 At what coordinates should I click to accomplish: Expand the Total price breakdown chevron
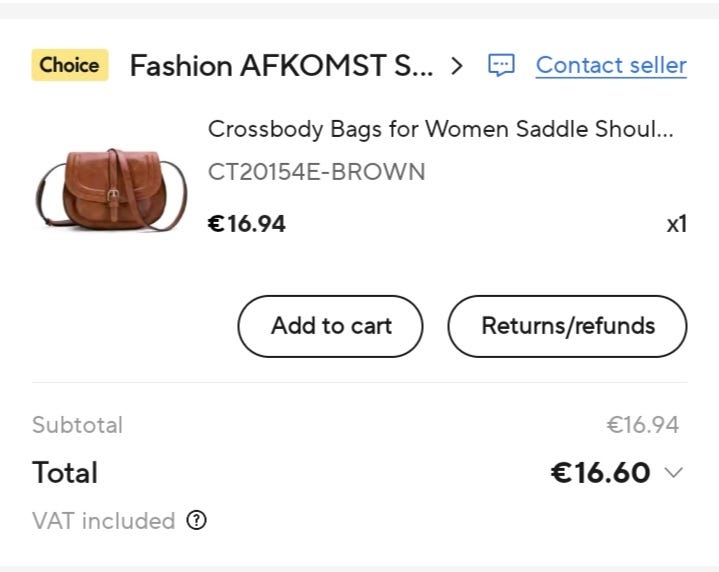pyautogui.click(x=673, y=473)
